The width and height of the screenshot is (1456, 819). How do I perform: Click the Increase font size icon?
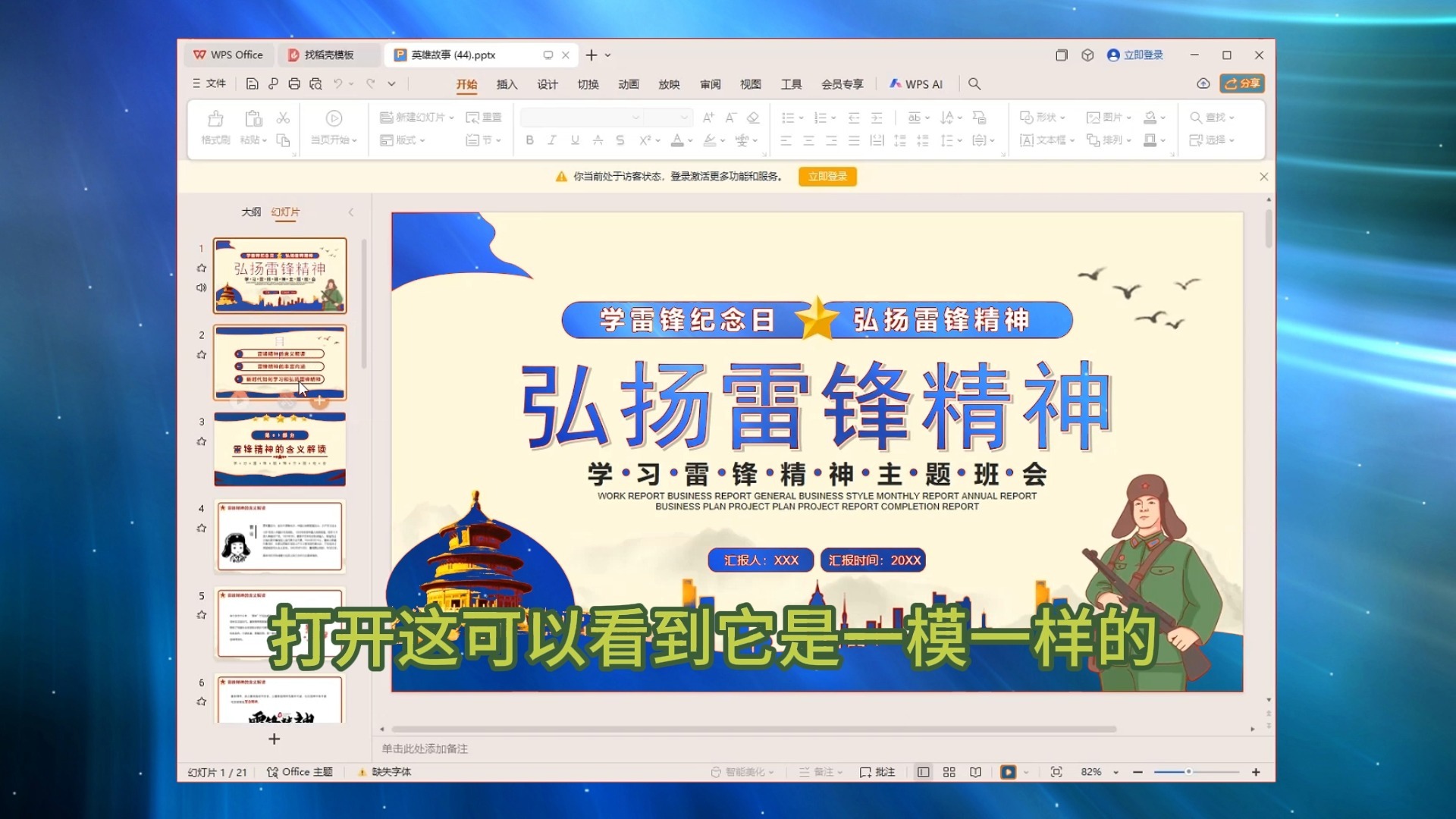708,118
